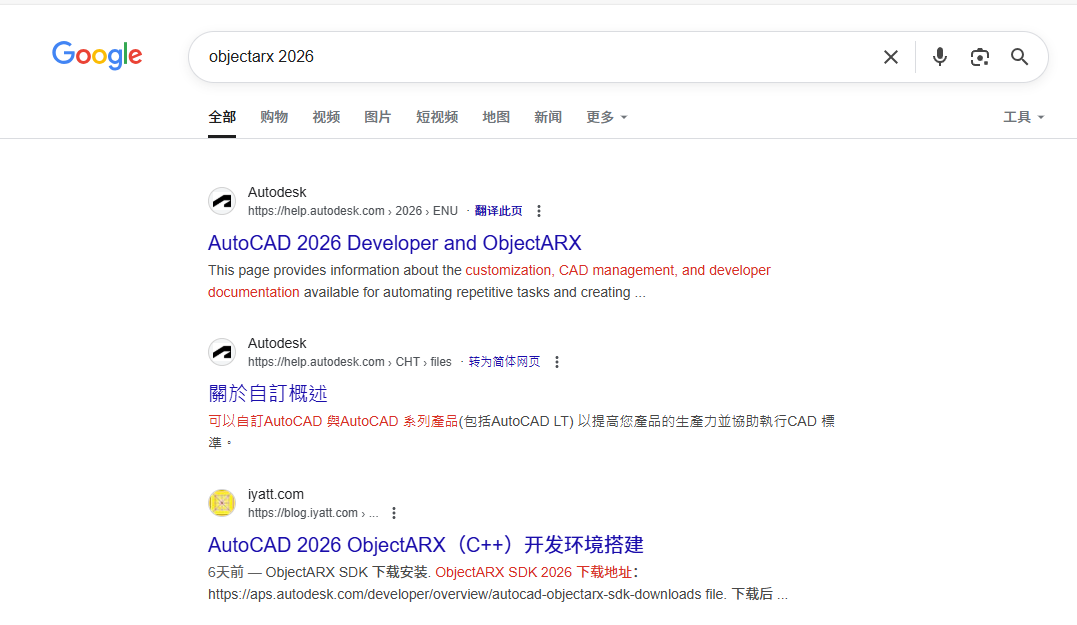Image resolution: width=1077 pixels, height=625 pixels.
Task: Open three-dot menu for second Autodesk result
Action: pos(557,362)
